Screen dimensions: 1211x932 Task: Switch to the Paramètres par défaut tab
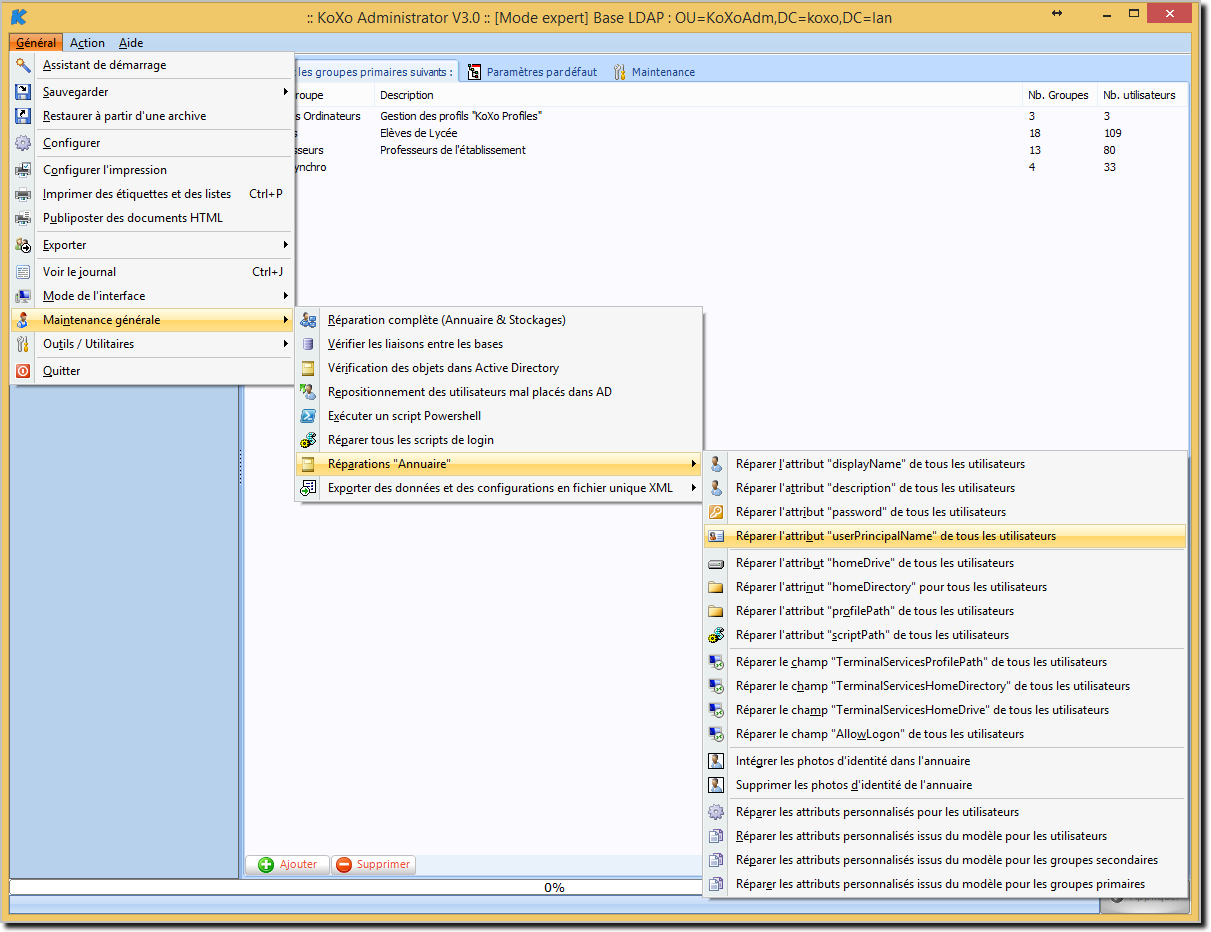[533, 72]
